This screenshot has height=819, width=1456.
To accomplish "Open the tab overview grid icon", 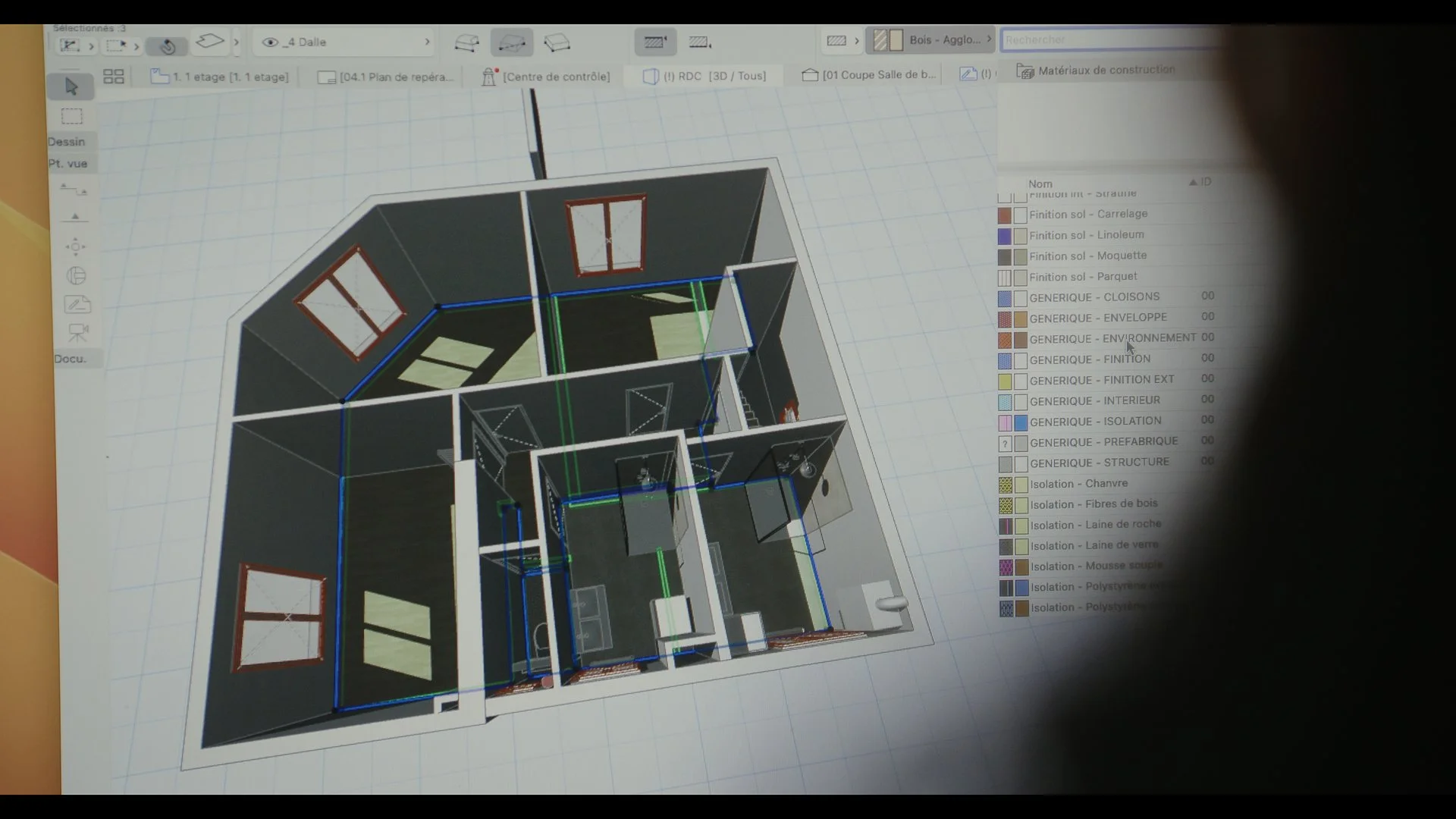I will coord(114,77).
